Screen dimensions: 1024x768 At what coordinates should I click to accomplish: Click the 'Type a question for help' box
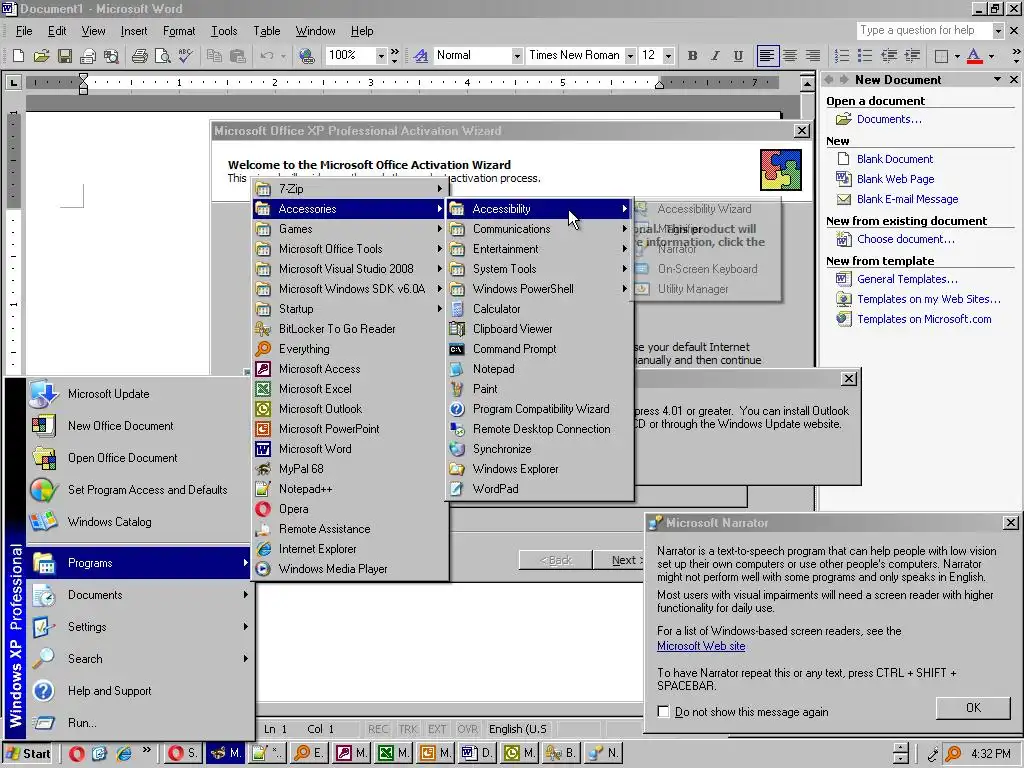coord(923,30)
